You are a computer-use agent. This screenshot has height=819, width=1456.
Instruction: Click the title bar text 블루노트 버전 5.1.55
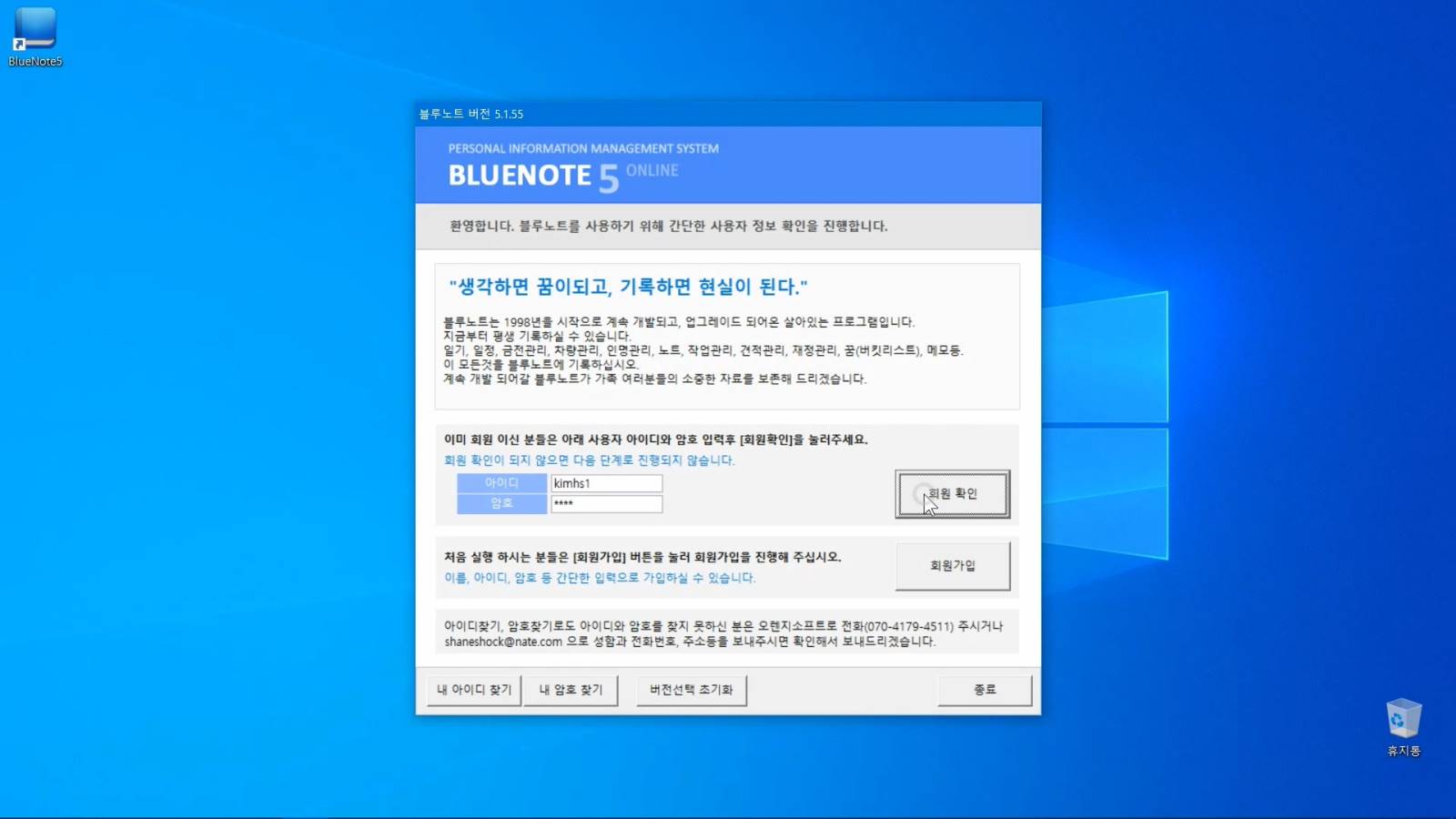tap(470, 114)
